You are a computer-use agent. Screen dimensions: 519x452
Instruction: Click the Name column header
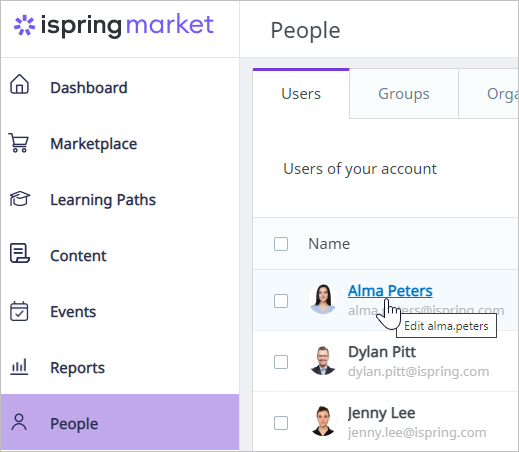[x=329, y=244]
